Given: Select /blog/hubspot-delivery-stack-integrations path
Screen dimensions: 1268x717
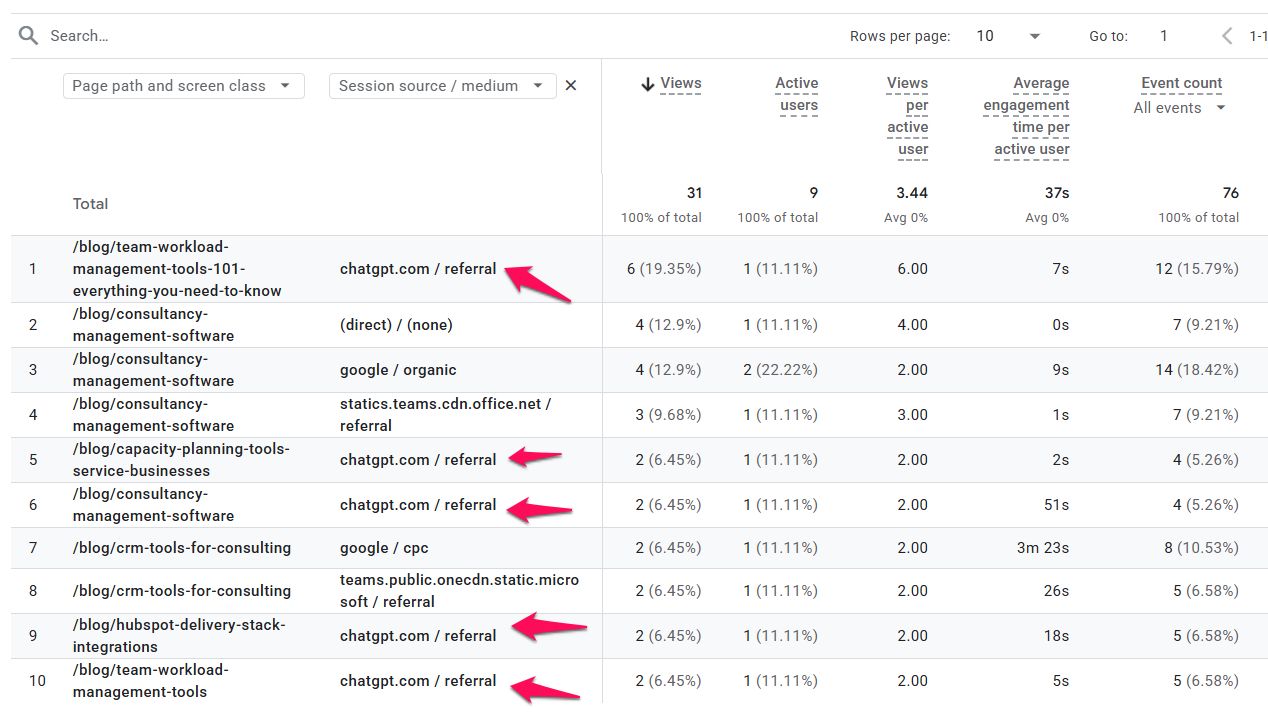Looking at the screenshot, I should pos(179,636).
